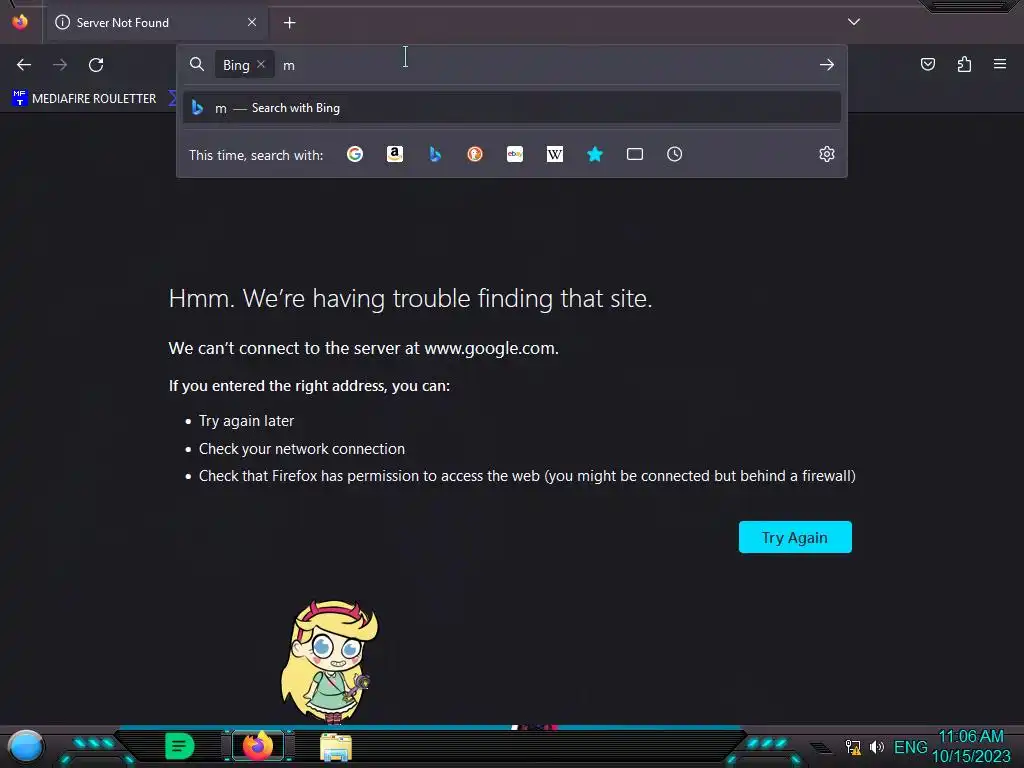Open the Start orb on taskbar

[x=26, y=746]
